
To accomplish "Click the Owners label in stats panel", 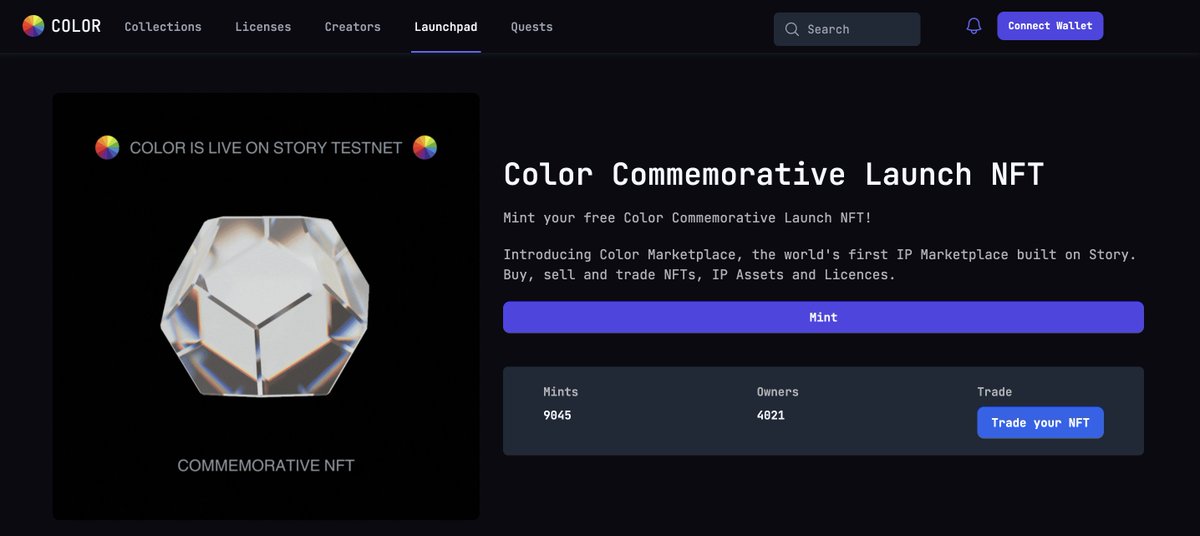I will tap(778, 392).
